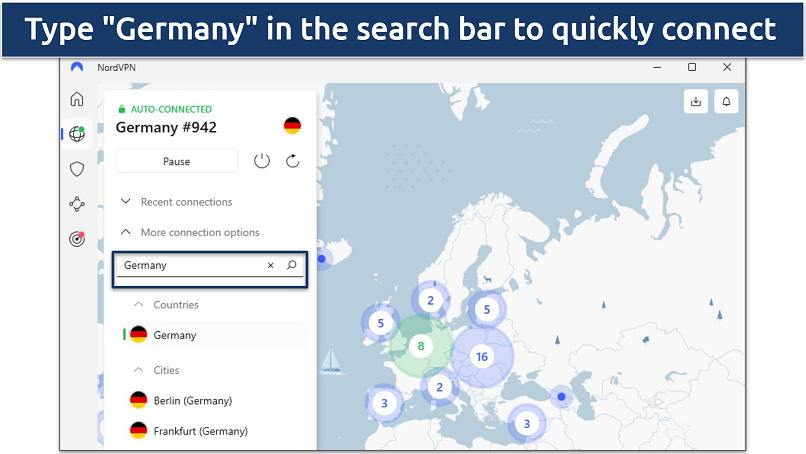
Task: Select Frankfurt (Germany) city
Action: (x=189, y=431)
